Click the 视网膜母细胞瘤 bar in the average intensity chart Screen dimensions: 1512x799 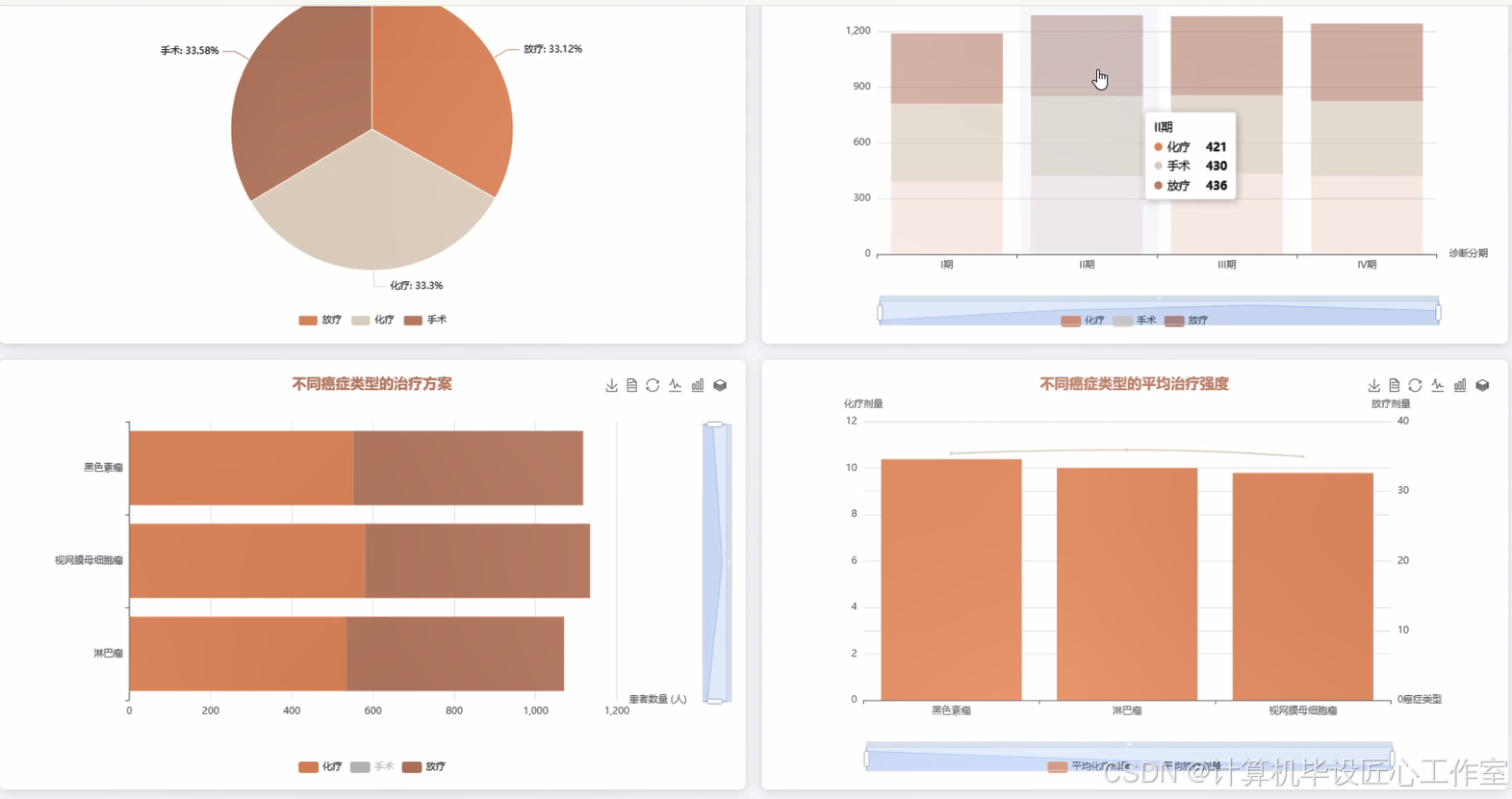click(1303, 586)
